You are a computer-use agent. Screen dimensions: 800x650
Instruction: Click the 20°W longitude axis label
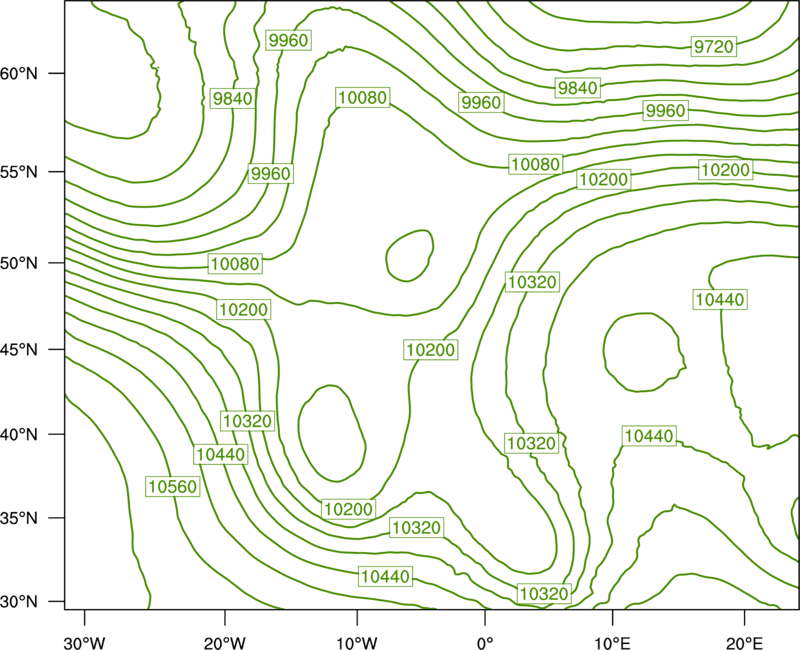[x=224, y=643]
